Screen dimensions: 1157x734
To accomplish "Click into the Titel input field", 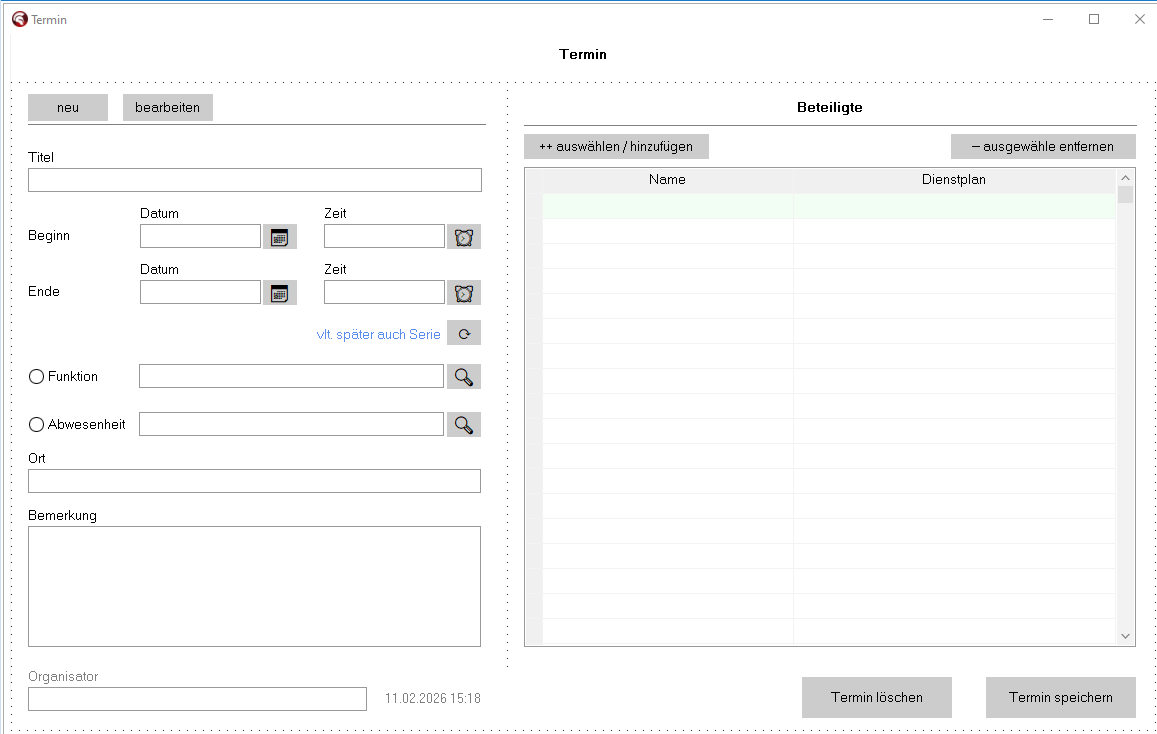I will (x=255, y=180).
